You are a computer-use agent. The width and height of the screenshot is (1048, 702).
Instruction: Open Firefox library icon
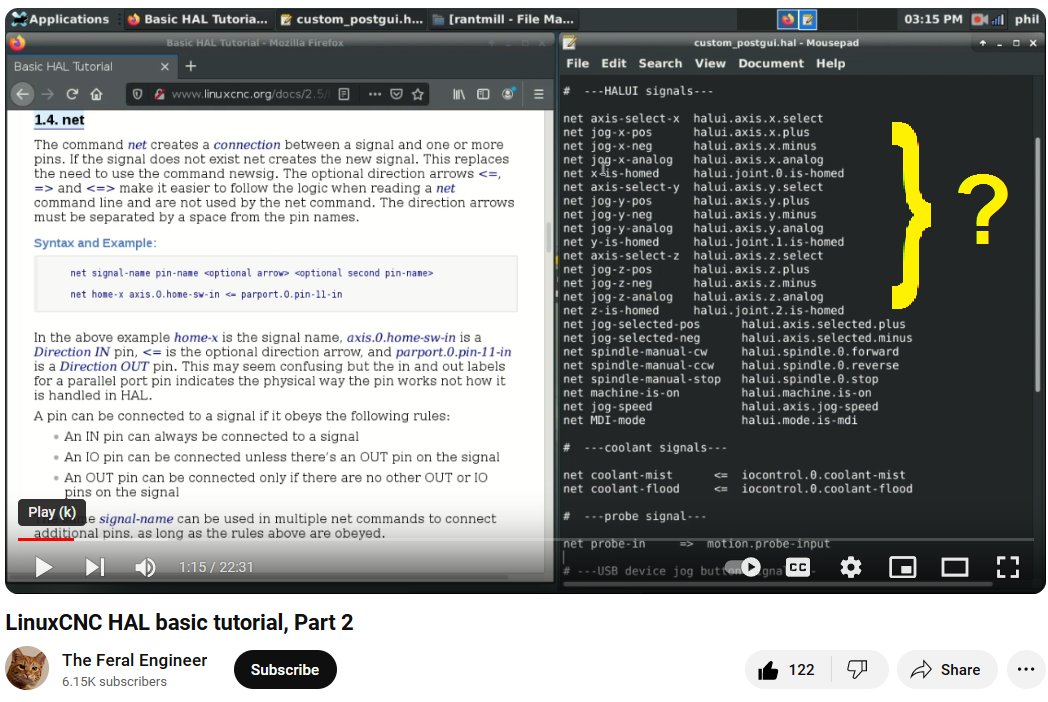459,94
